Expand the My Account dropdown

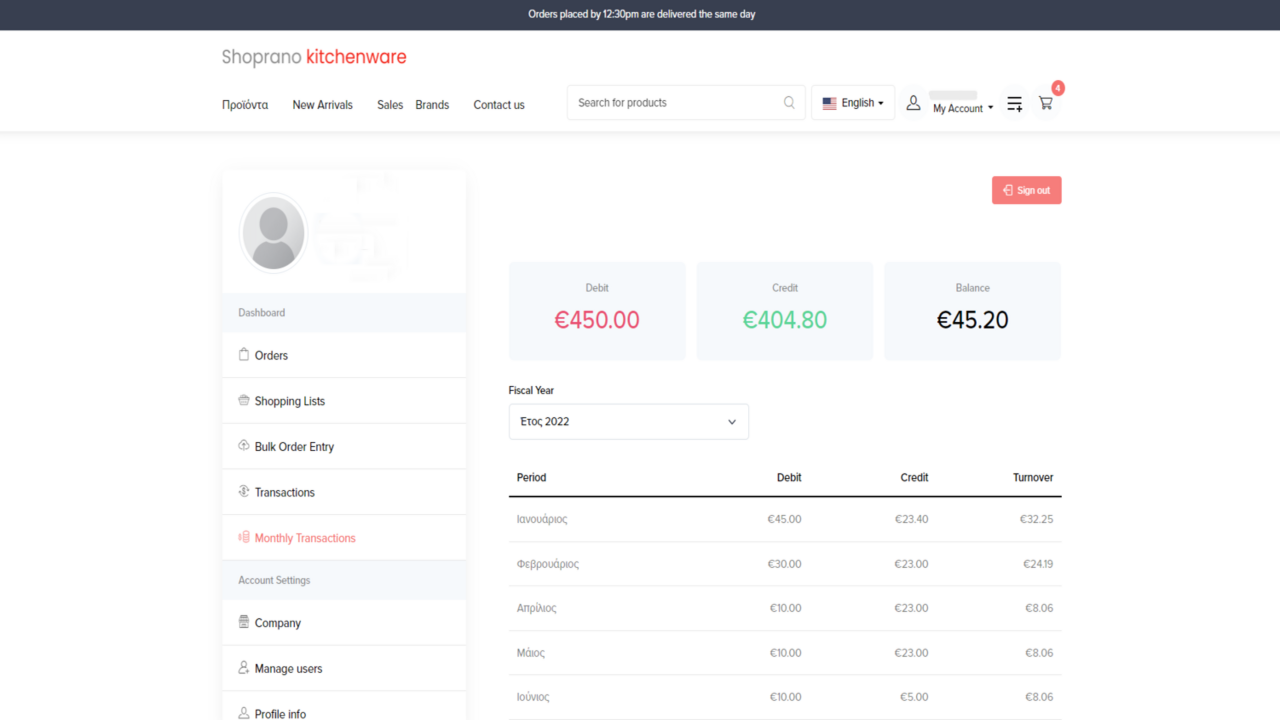point(963,108)
